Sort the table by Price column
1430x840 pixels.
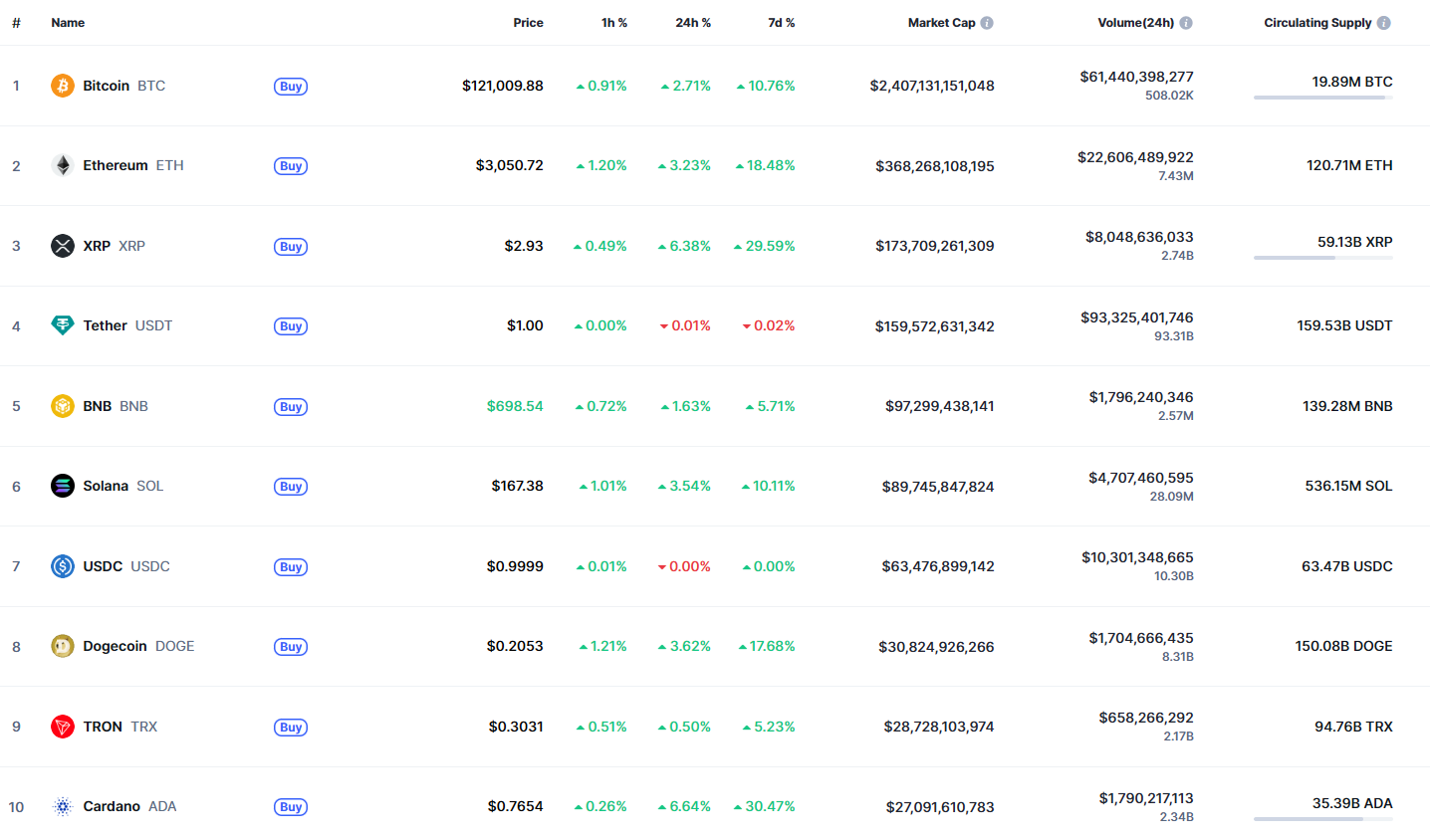(528, 23)
